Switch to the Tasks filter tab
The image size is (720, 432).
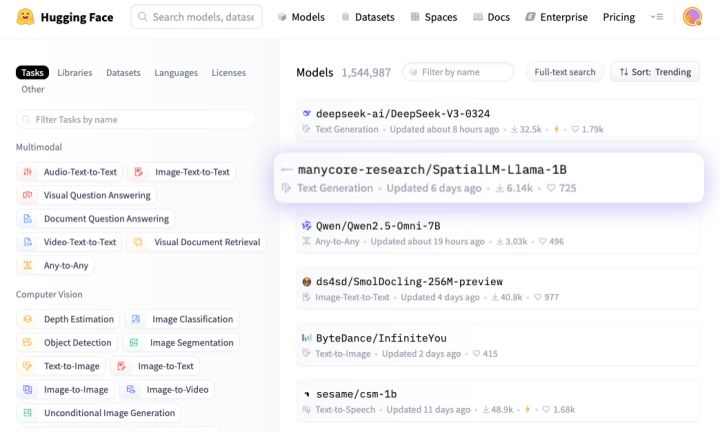click(32, 73)
